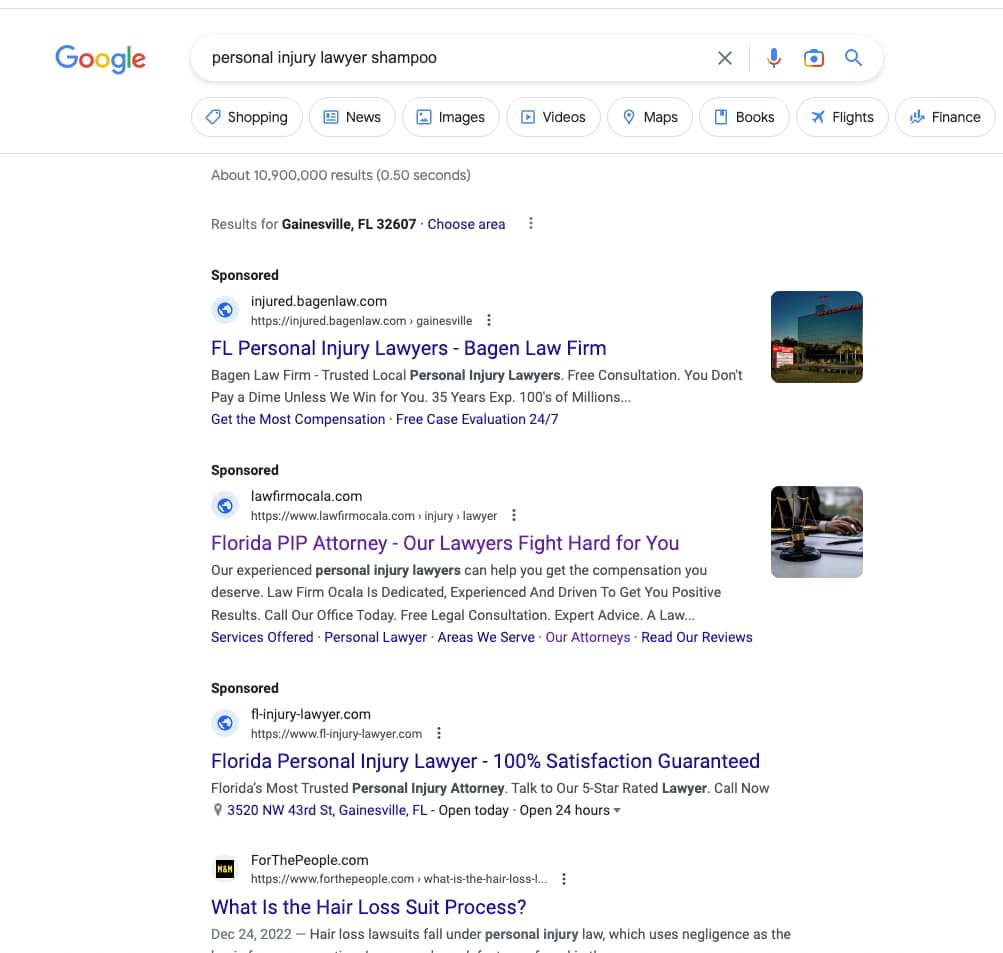Switch to the Maps filter tab
The height and width of the screenshot is (953, 1003).
[650, 117]
